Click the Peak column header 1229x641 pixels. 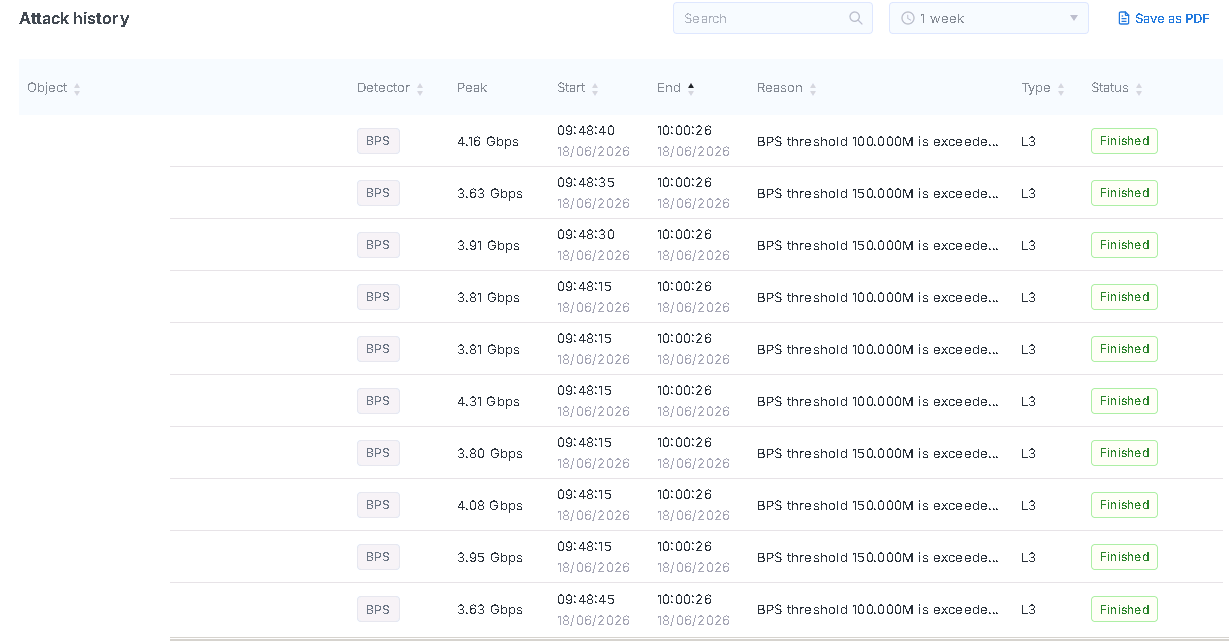pyautogui.click(x=472, y=88)
